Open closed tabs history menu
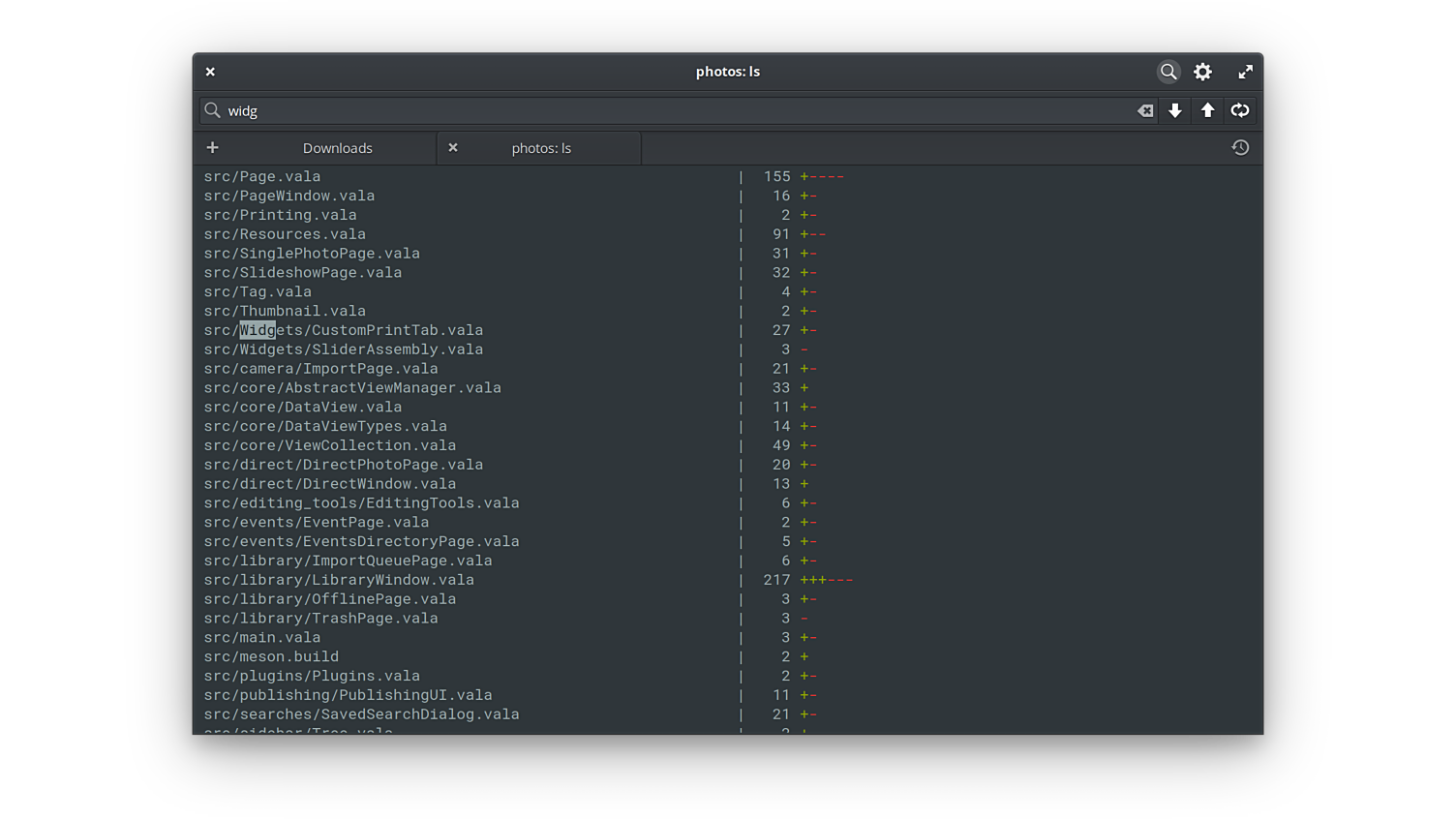The image size is (1456, 819). [1240, 148]
